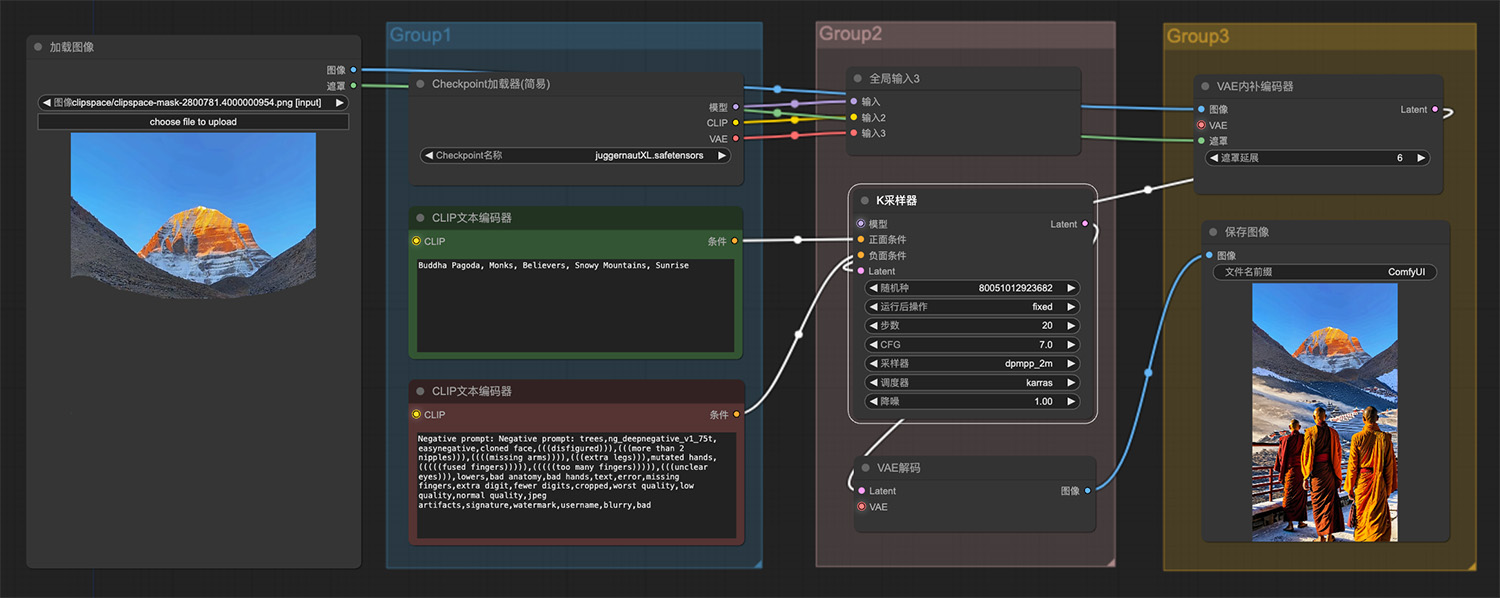The height and width of the screenshot is (598, 1500).
Task: Open the 采样器 dpmpp_2m dropdown
Action: pos(972,364)
